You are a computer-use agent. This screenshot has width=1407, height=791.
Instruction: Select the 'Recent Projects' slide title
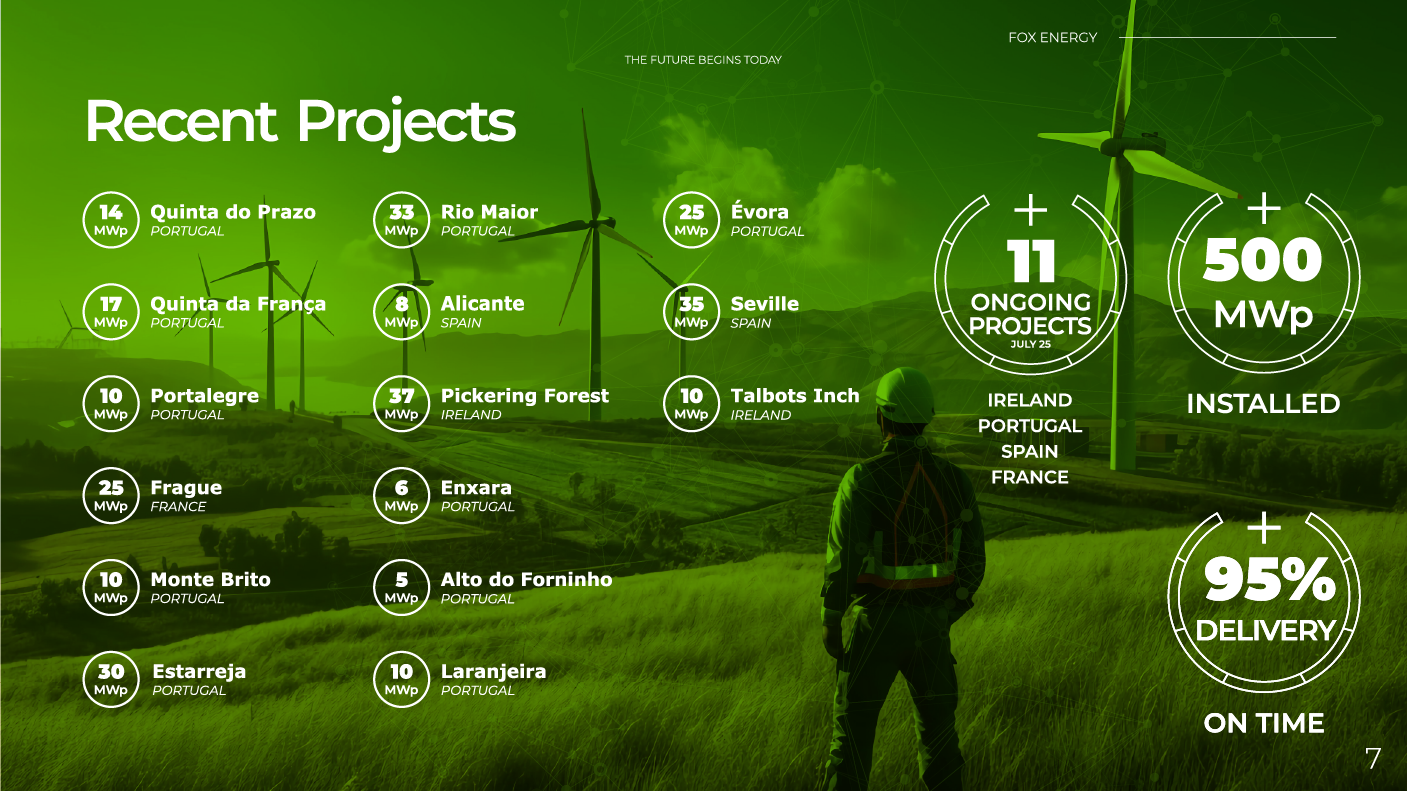[x=300, y=122]
